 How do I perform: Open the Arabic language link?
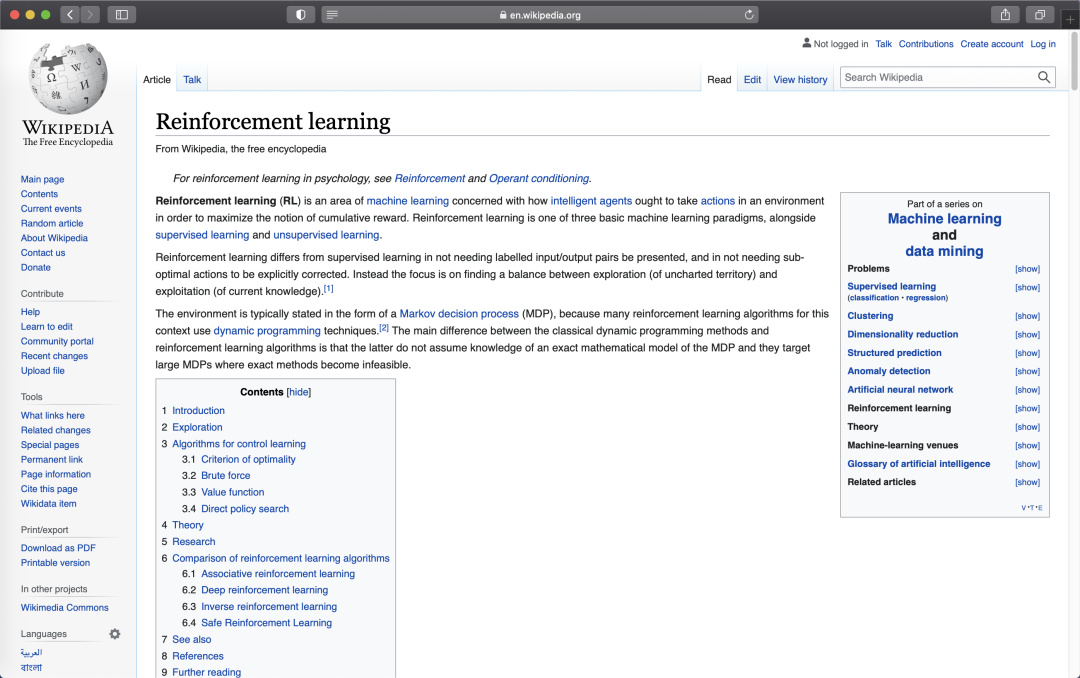[x=31, y=652]
